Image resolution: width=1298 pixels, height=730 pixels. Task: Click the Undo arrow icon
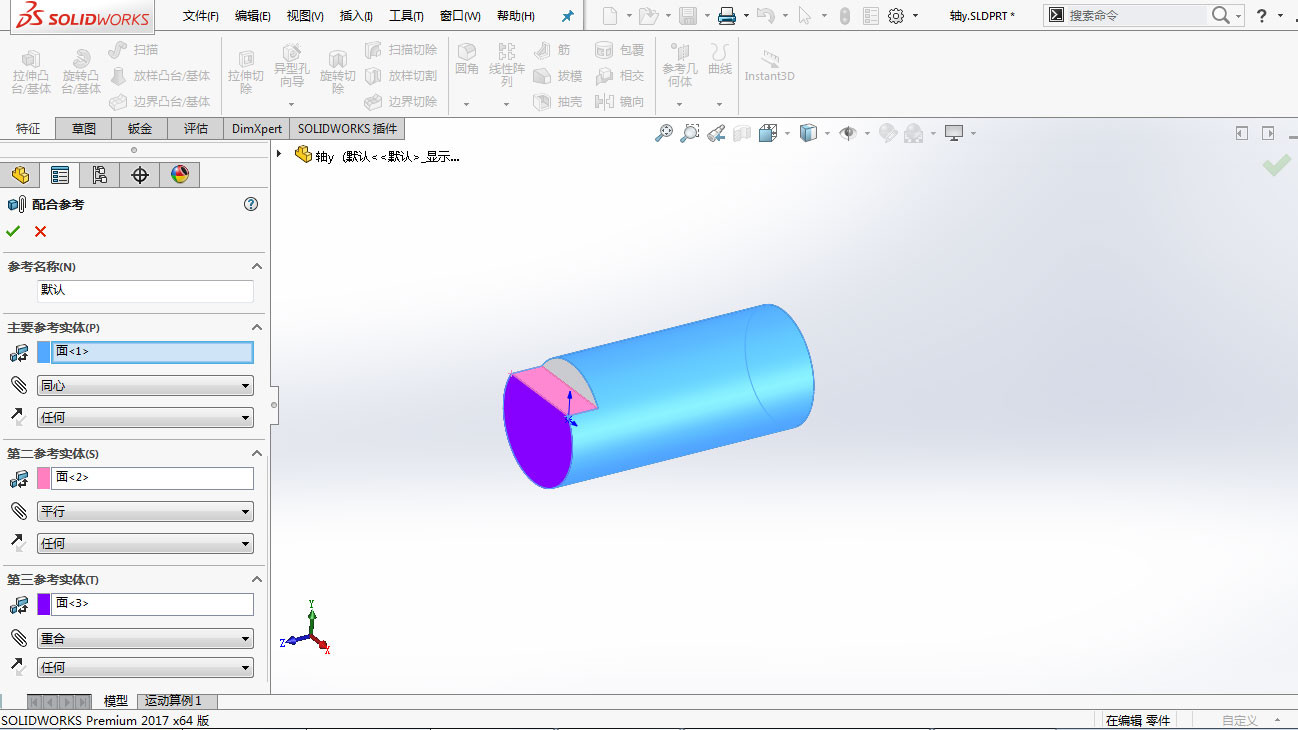pos(765,16)
